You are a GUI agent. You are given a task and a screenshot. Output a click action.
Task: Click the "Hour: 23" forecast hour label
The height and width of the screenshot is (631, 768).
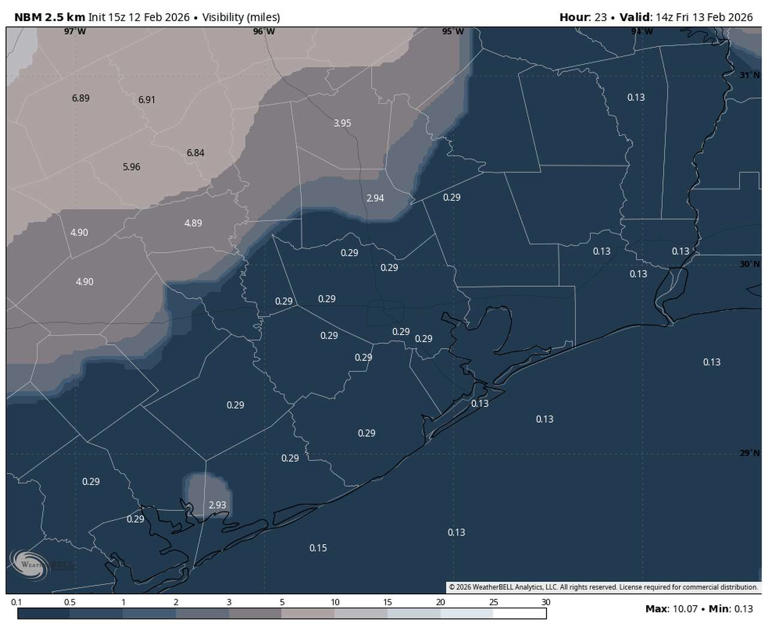pos(583,17)
